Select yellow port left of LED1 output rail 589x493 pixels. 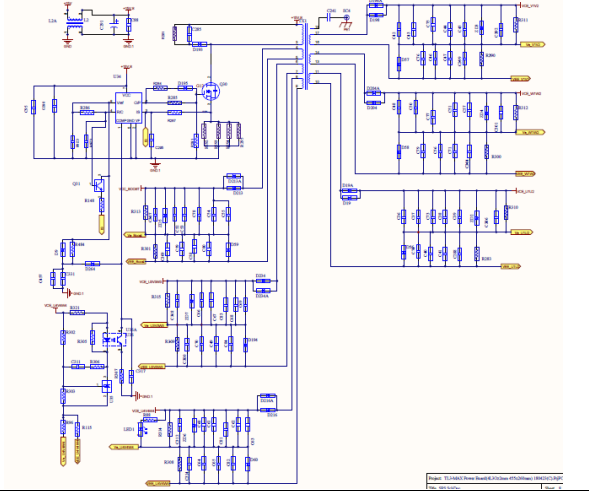123,447
